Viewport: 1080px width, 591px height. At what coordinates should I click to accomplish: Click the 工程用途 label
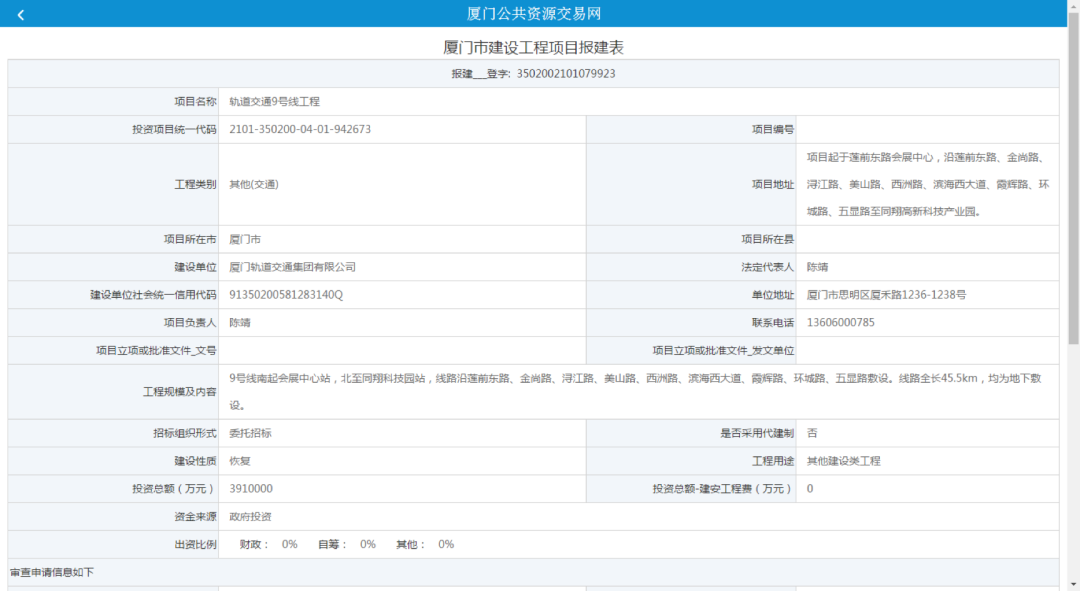pos(773,461)
